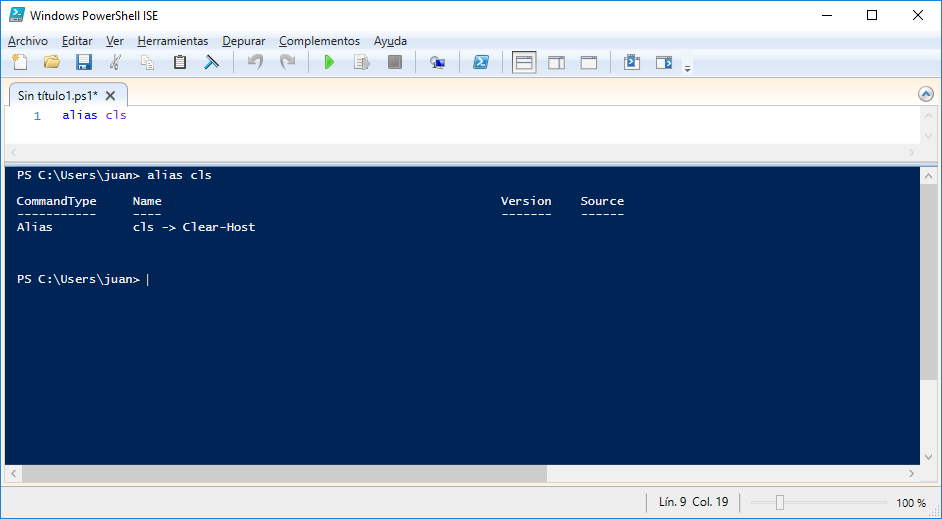Click script line 'alias cls' in editor
The image size is (942, 519).
point(94,115)
